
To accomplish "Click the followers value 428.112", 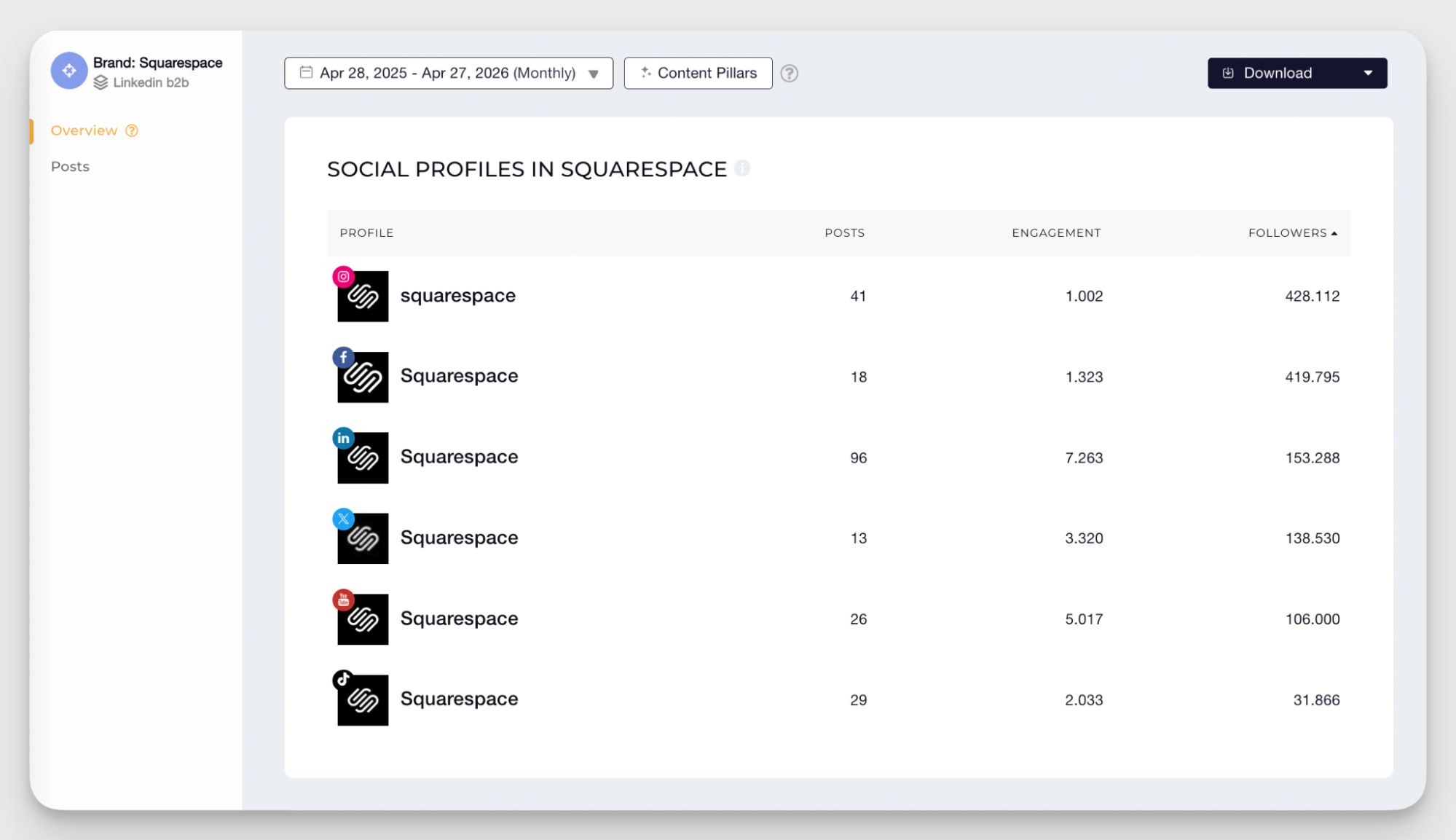I will tap(1313, 297).
